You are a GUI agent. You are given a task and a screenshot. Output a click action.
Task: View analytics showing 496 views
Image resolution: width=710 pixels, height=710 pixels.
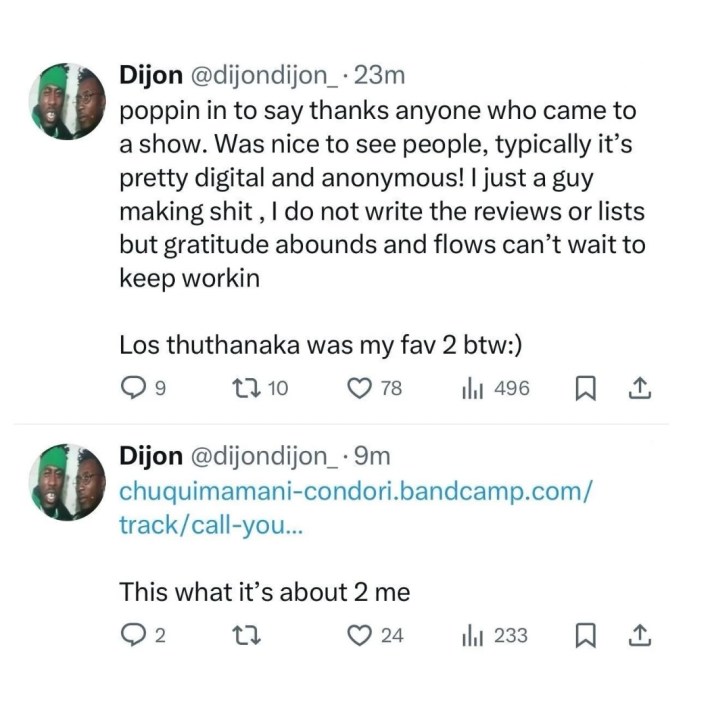click(470, 388)
